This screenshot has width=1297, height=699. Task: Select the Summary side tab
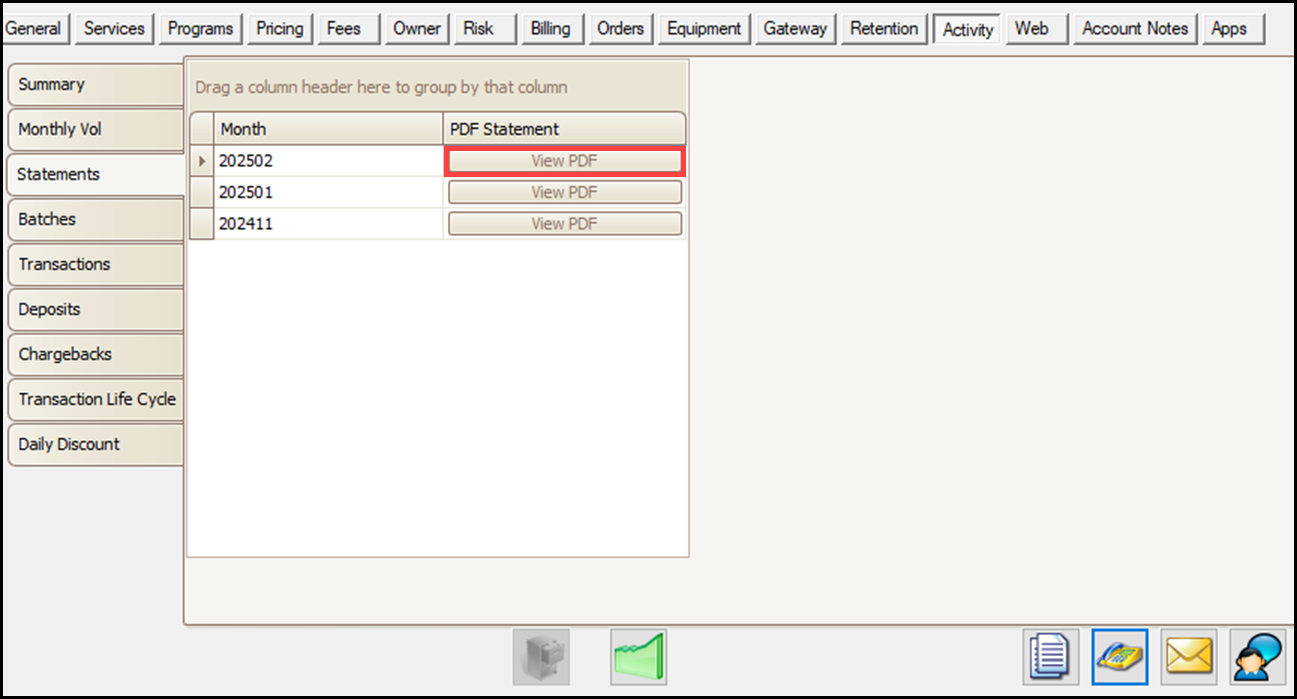pyautogui.click(x=95, y=85)
